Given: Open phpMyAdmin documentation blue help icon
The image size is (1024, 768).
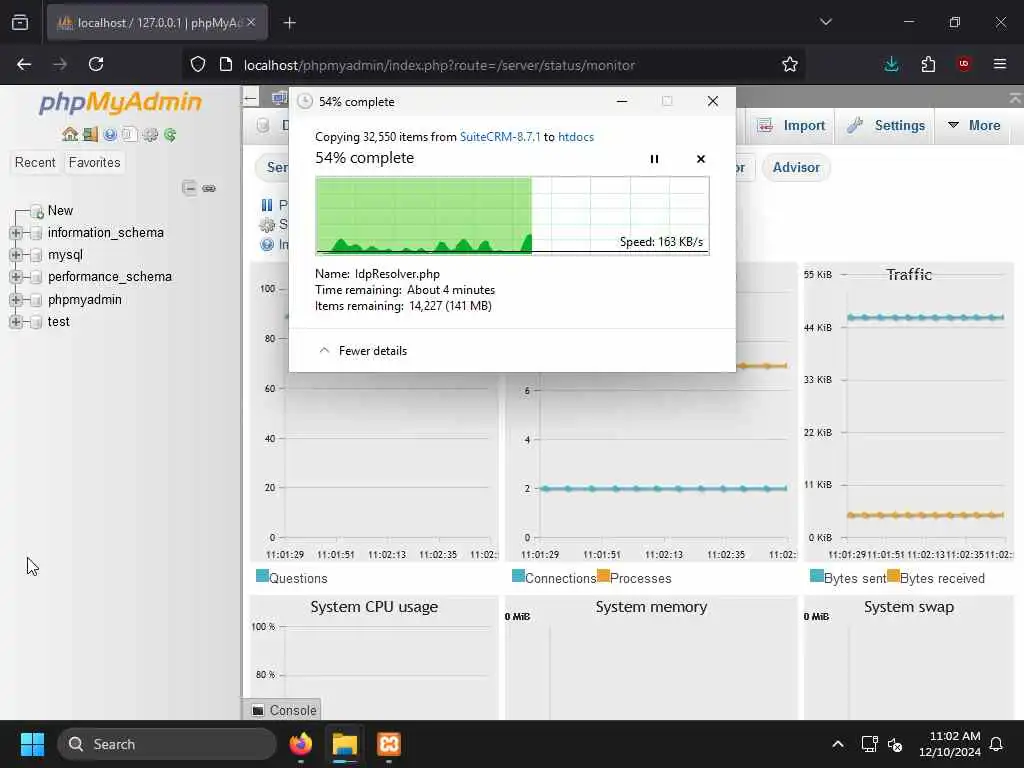Looking at the screenshot, I should tap(110, 135).
